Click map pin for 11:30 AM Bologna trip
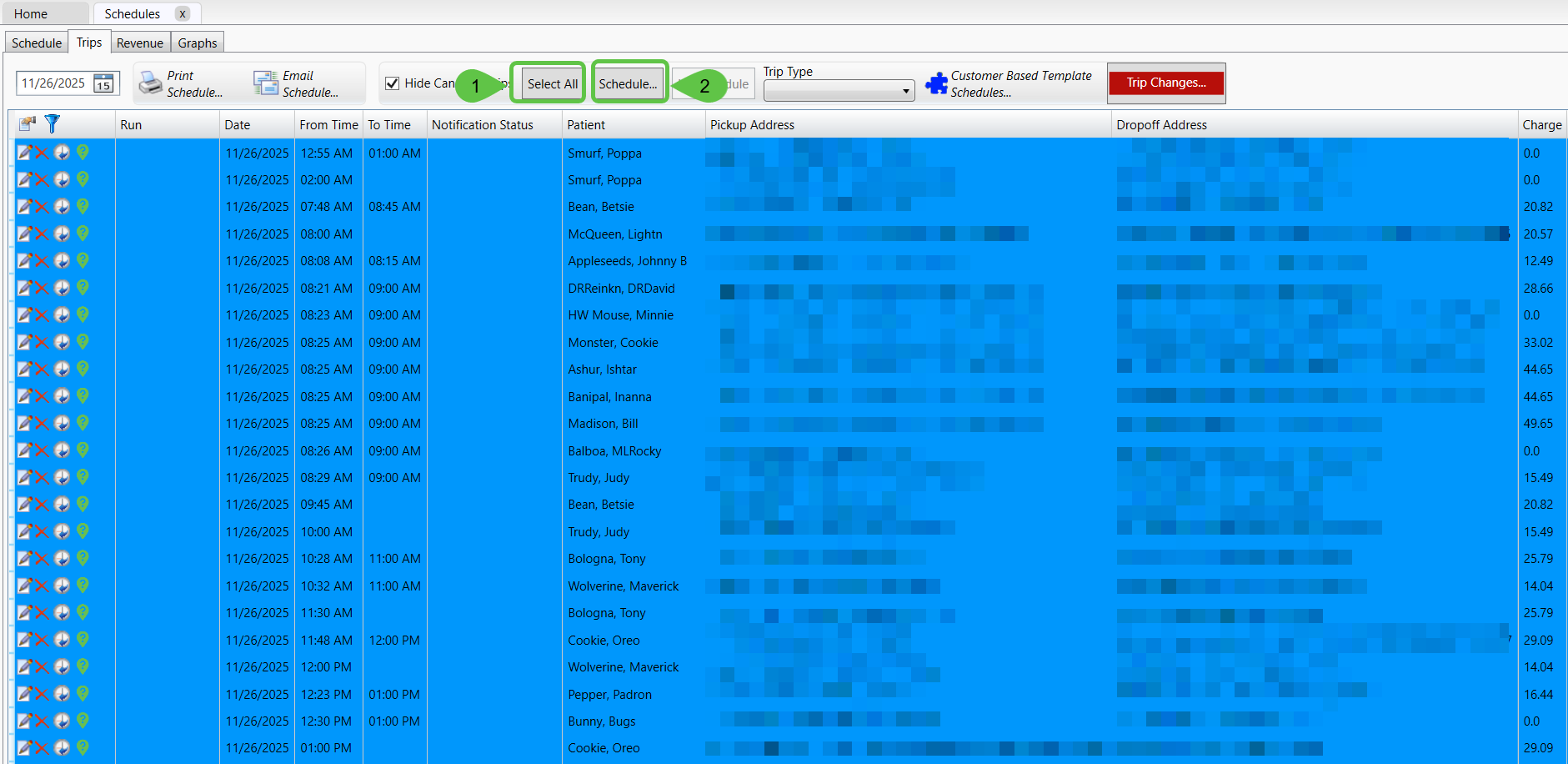Image resolution: width=1568 pixels, height=764 pixels. tap(83, 612)
